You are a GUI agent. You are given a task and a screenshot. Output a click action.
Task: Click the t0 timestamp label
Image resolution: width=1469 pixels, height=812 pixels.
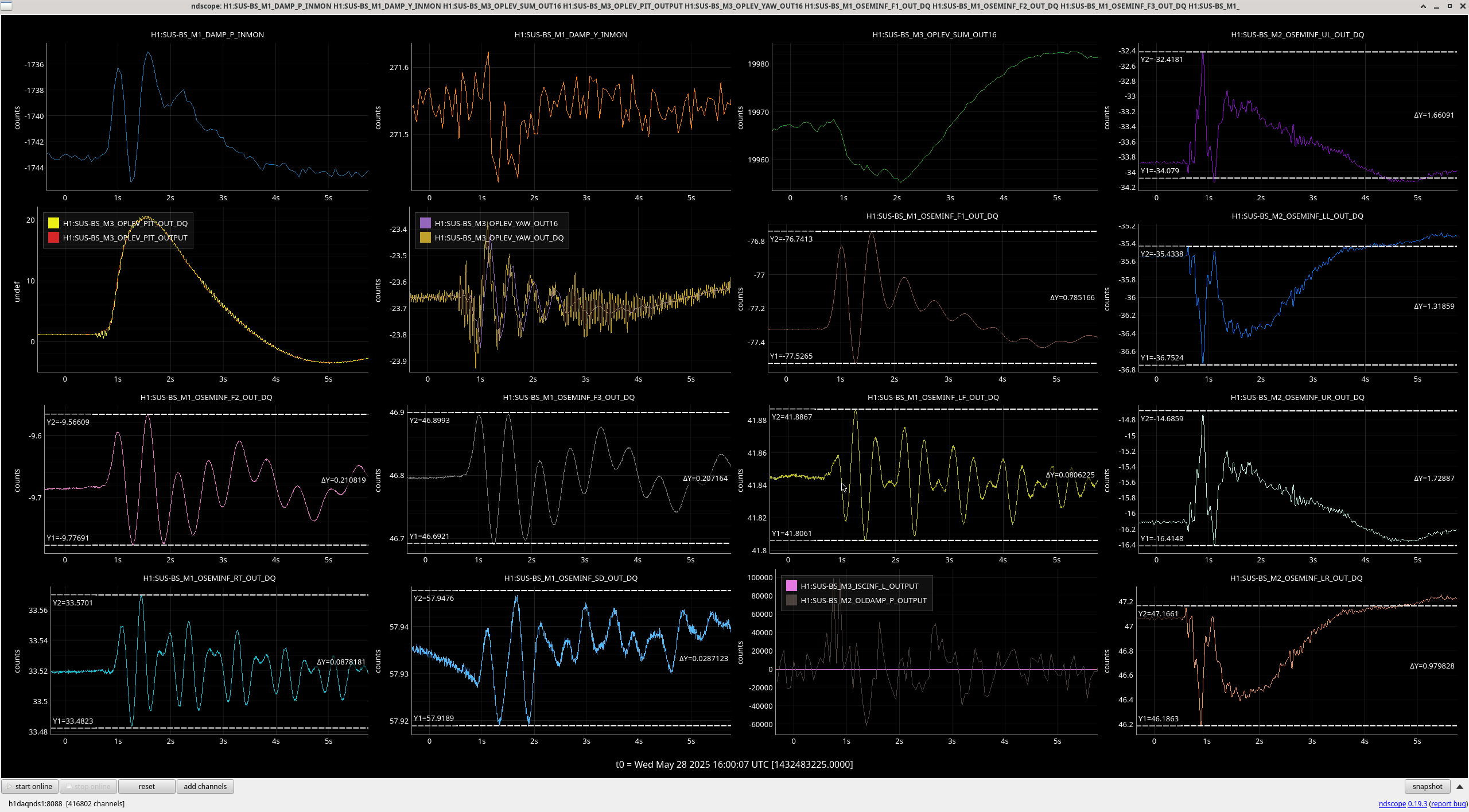(734, 764)
